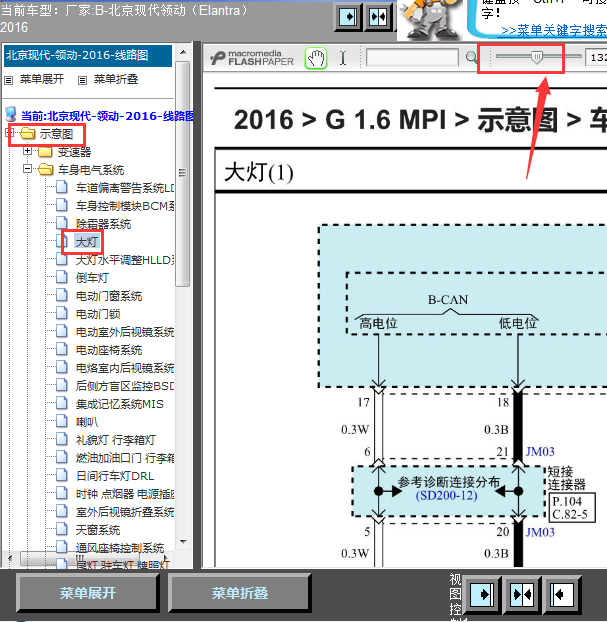
Task: Open 日间行车灯DRL document
Action: (115, 476)
